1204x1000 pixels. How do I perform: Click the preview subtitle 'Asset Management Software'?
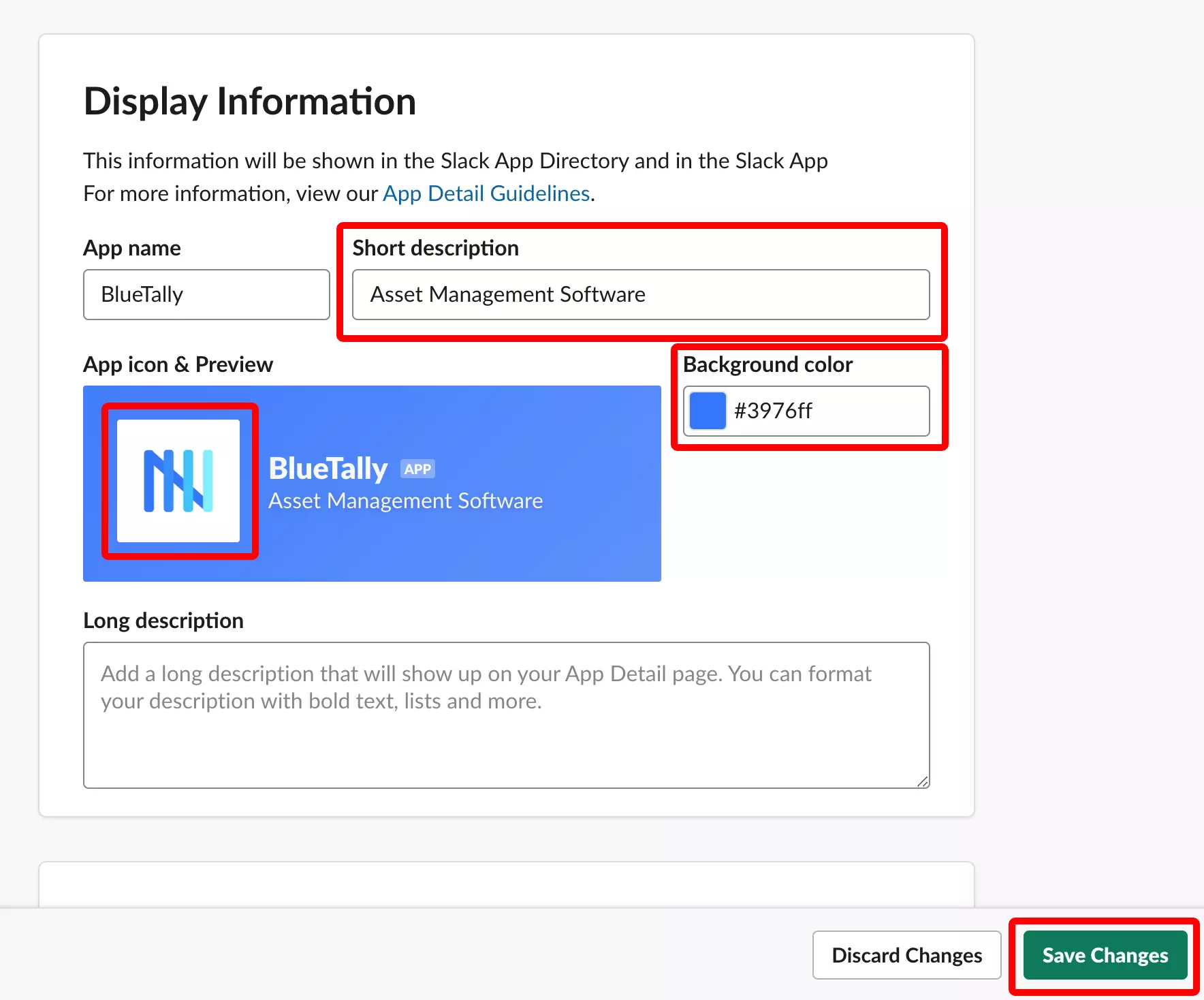pyautogui.click(x=406, y=501)
